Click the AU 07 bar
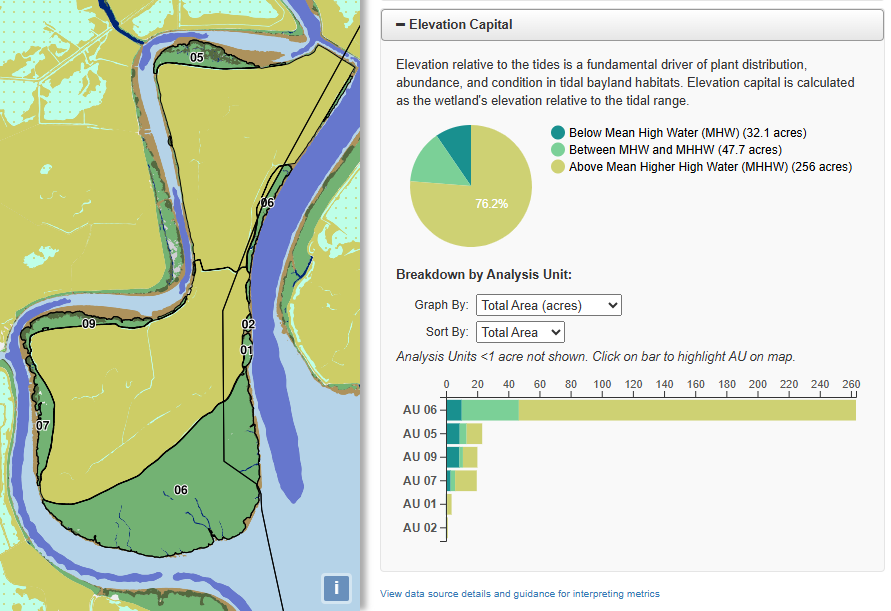The width and height of the screenshot is (891, 611). [461, 480]
